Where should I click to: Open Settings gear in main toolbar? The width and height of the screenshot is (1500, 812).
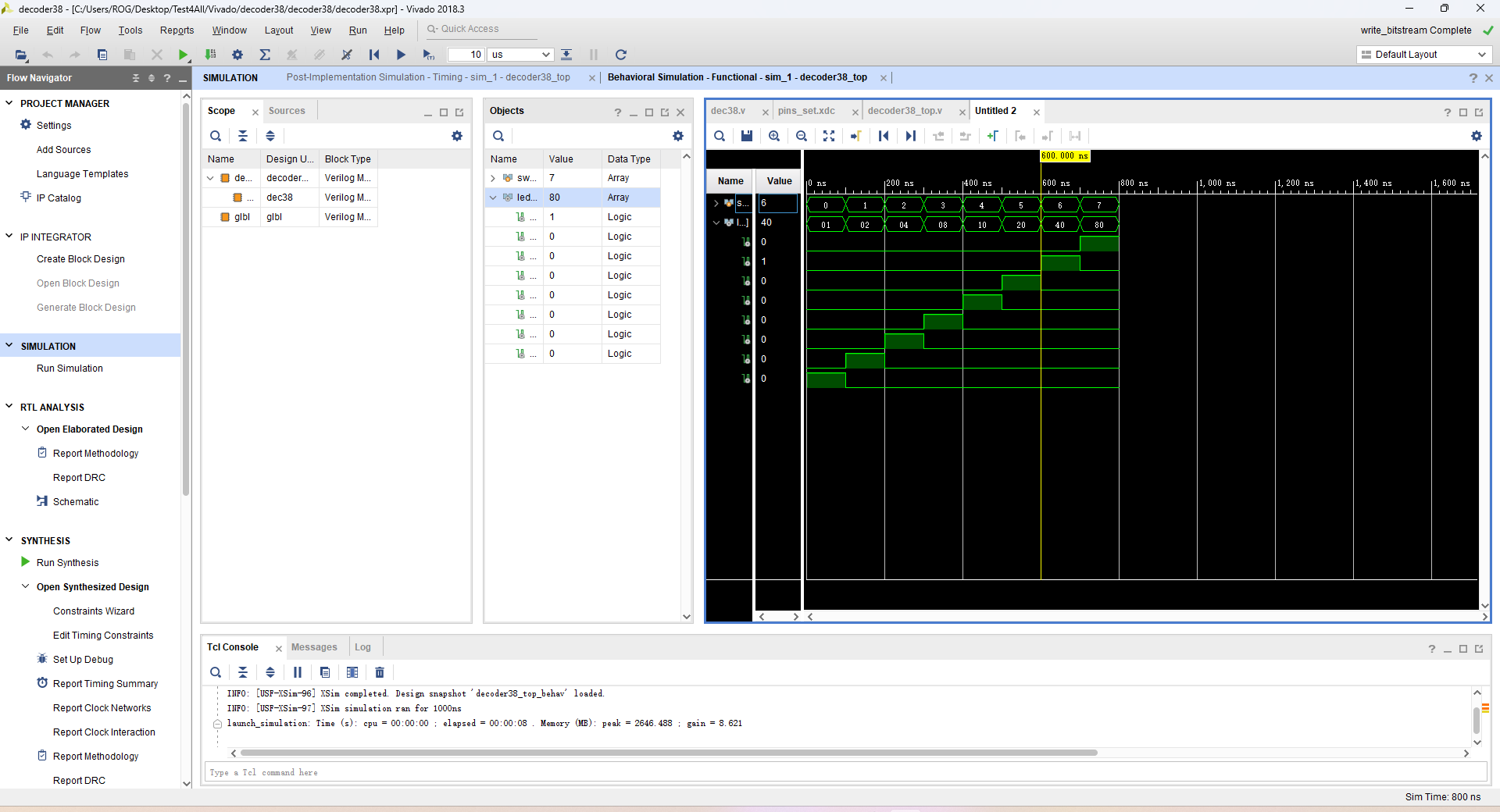tap(237, 55)
